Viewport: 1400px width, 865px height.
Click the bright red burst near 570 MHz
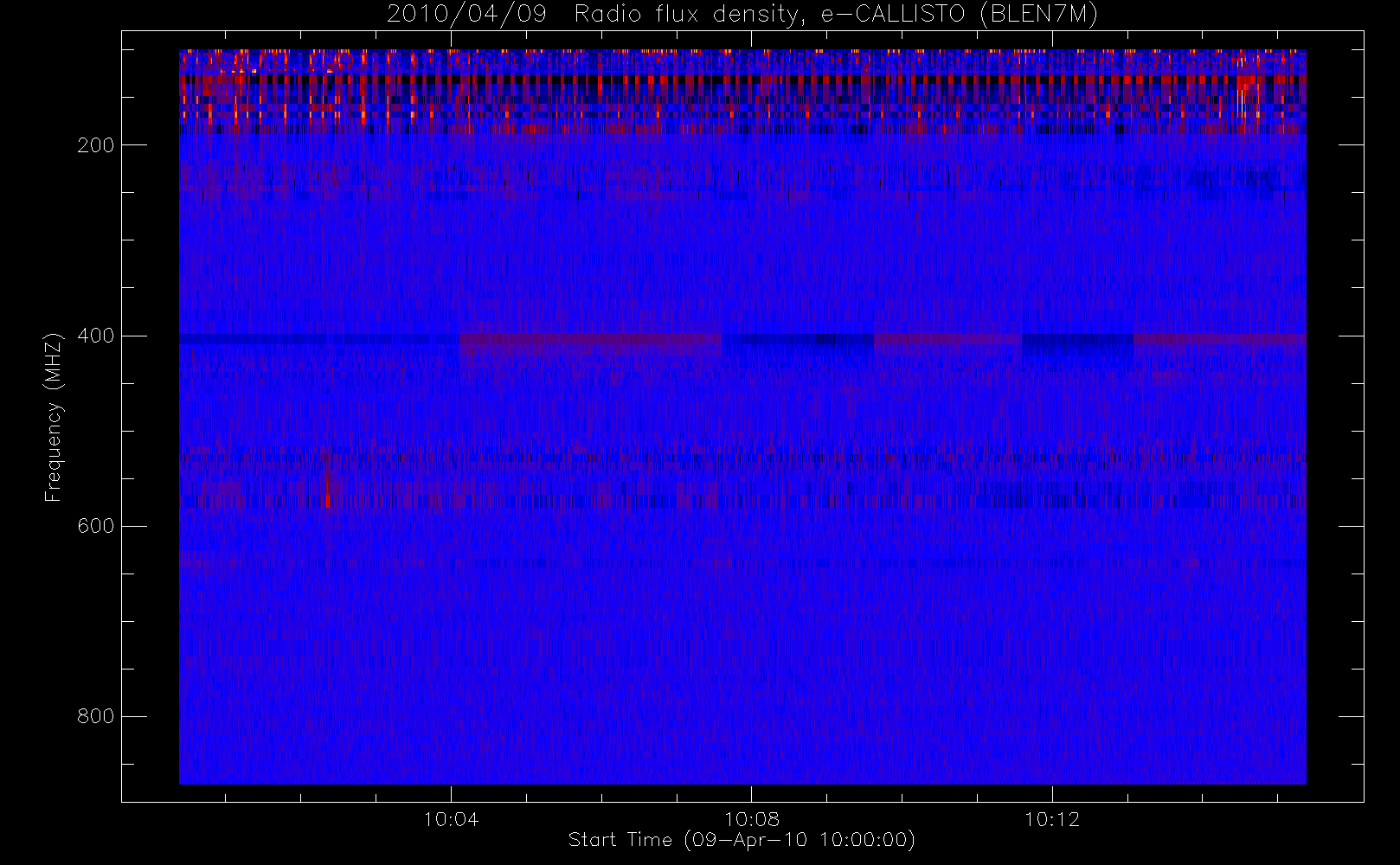[328, 491]
